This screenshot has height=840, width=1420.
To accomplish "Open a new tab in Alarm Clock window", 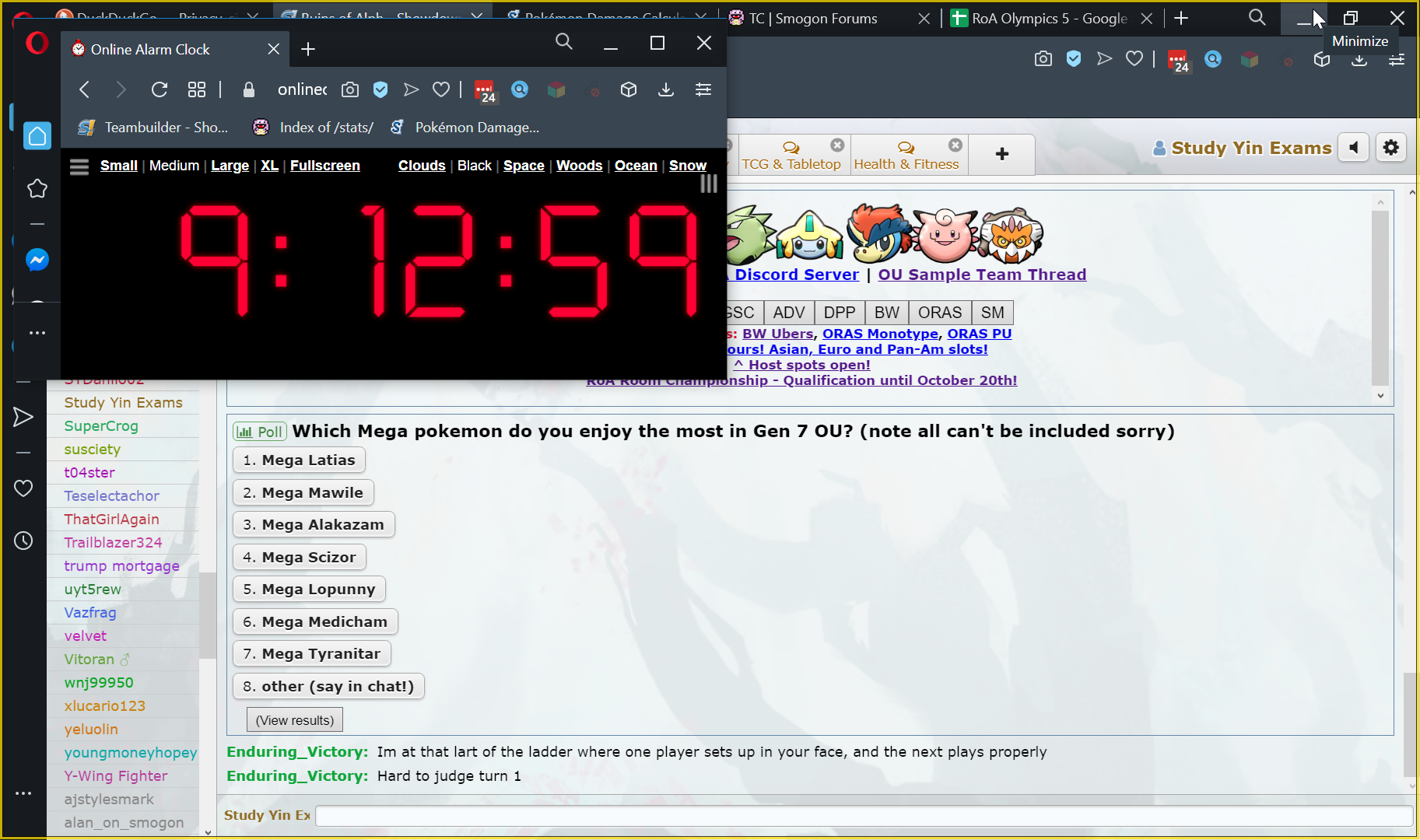I will 308,49.
